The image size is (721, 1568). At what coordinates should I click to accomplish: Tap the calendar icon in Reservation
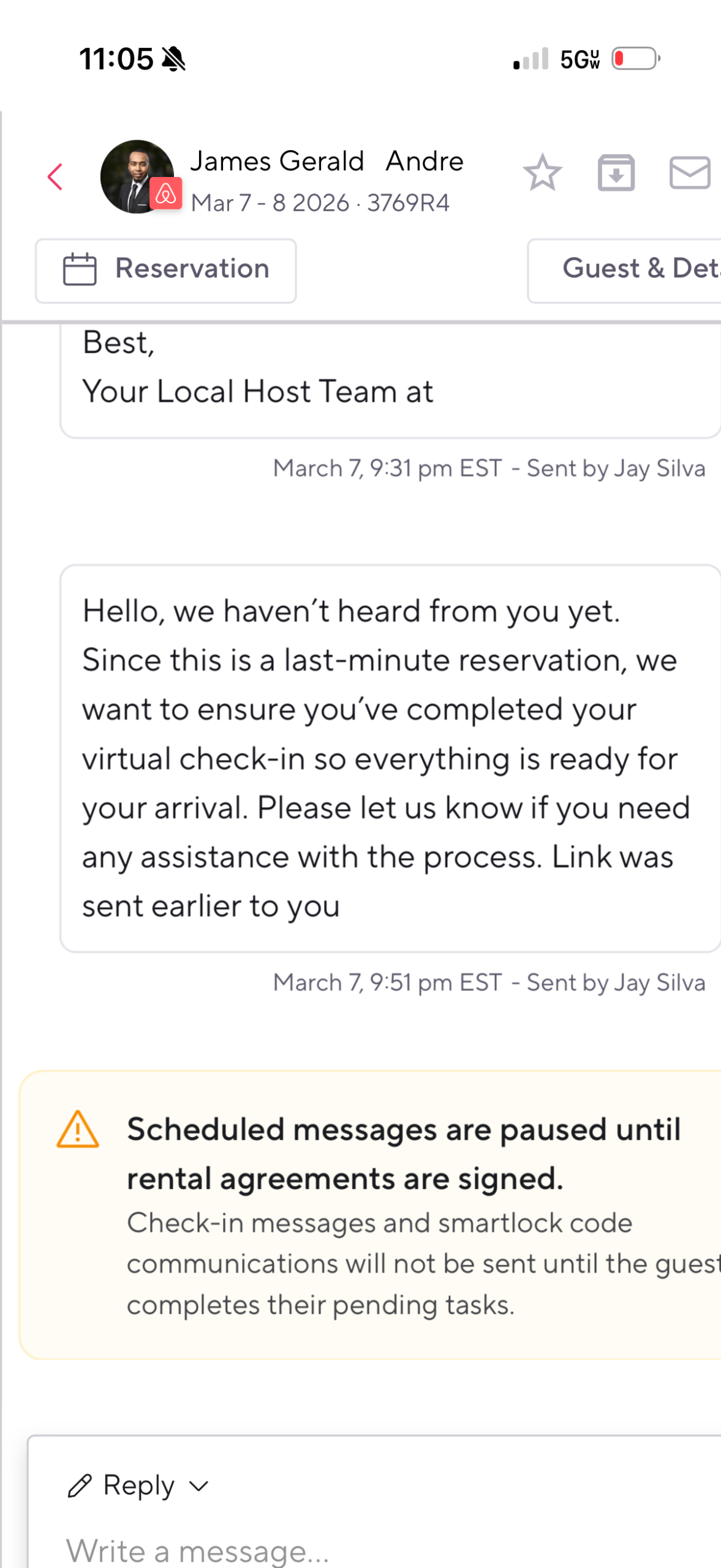pyautogui.click(x=80, y=269)
